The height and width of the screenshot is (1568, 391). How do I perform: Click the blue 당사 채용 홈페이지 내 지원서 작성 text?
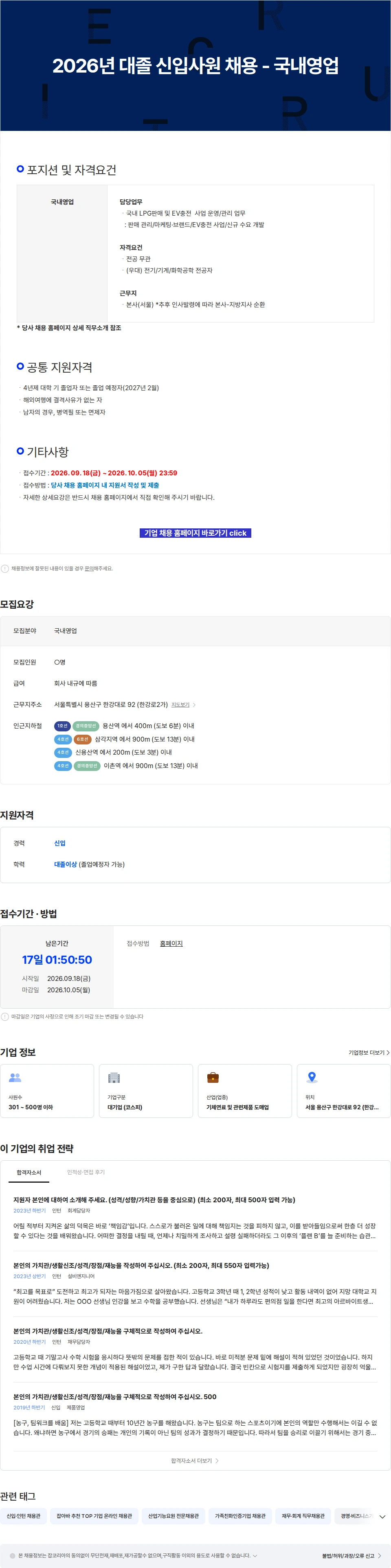pyautogui.click(x=105, y=485)
